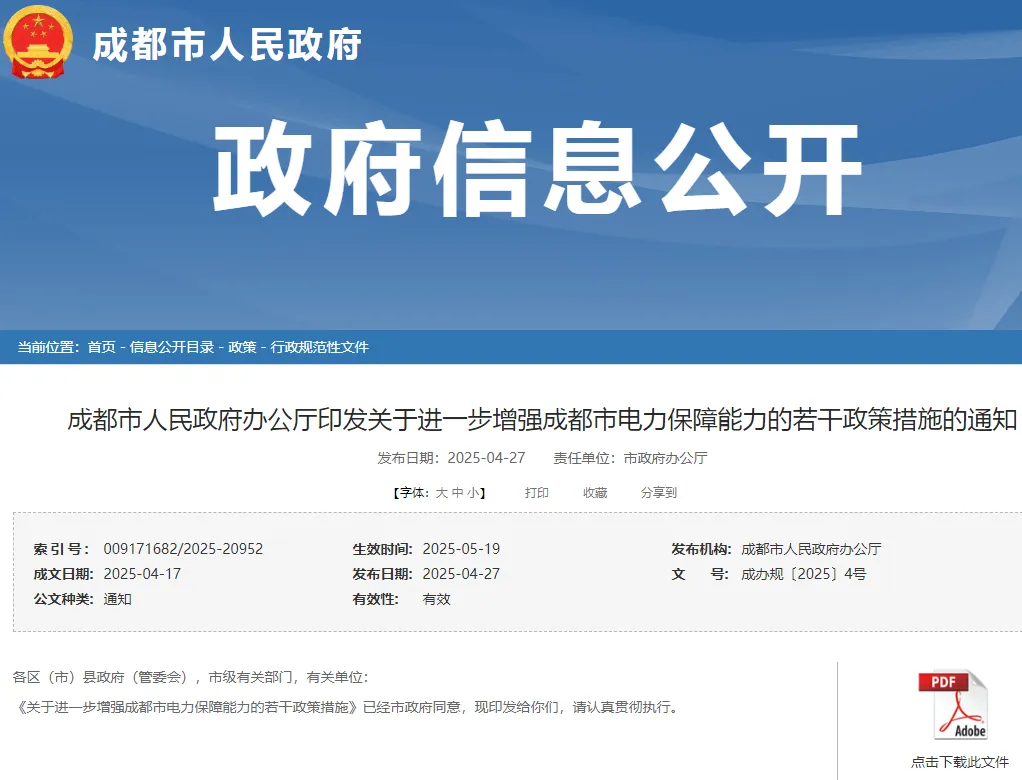Click the document title heading

pyautogui.click(x=541, y=420)
